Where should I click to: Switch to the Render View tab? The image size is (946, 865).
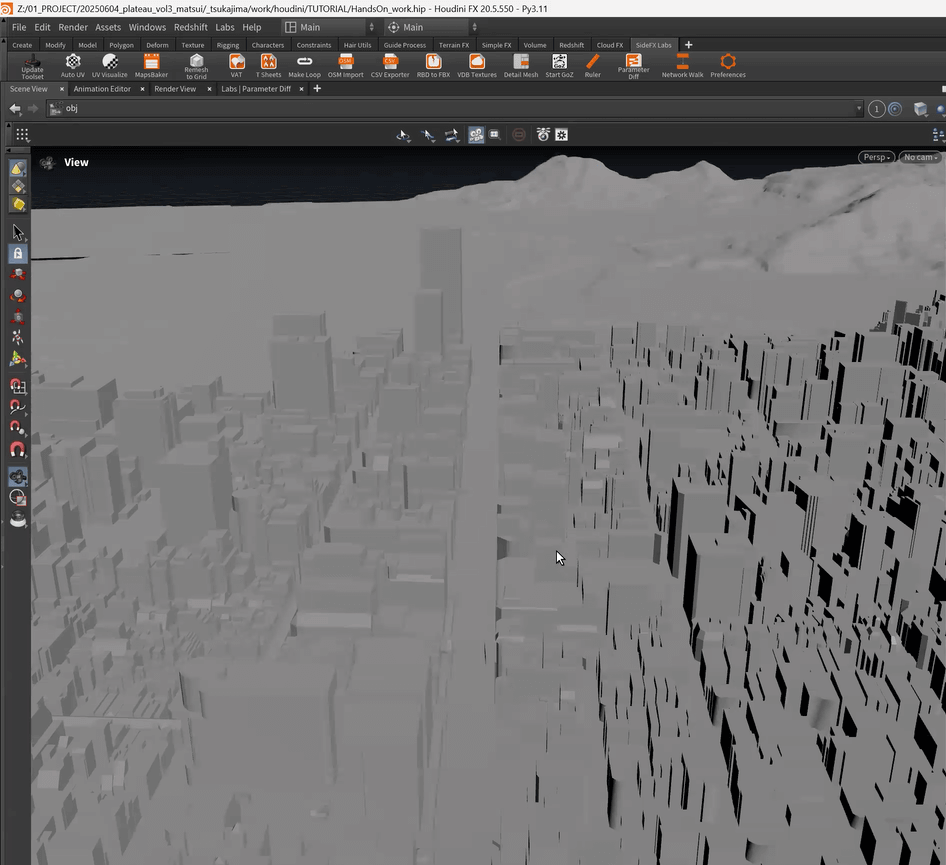(174, 89)
